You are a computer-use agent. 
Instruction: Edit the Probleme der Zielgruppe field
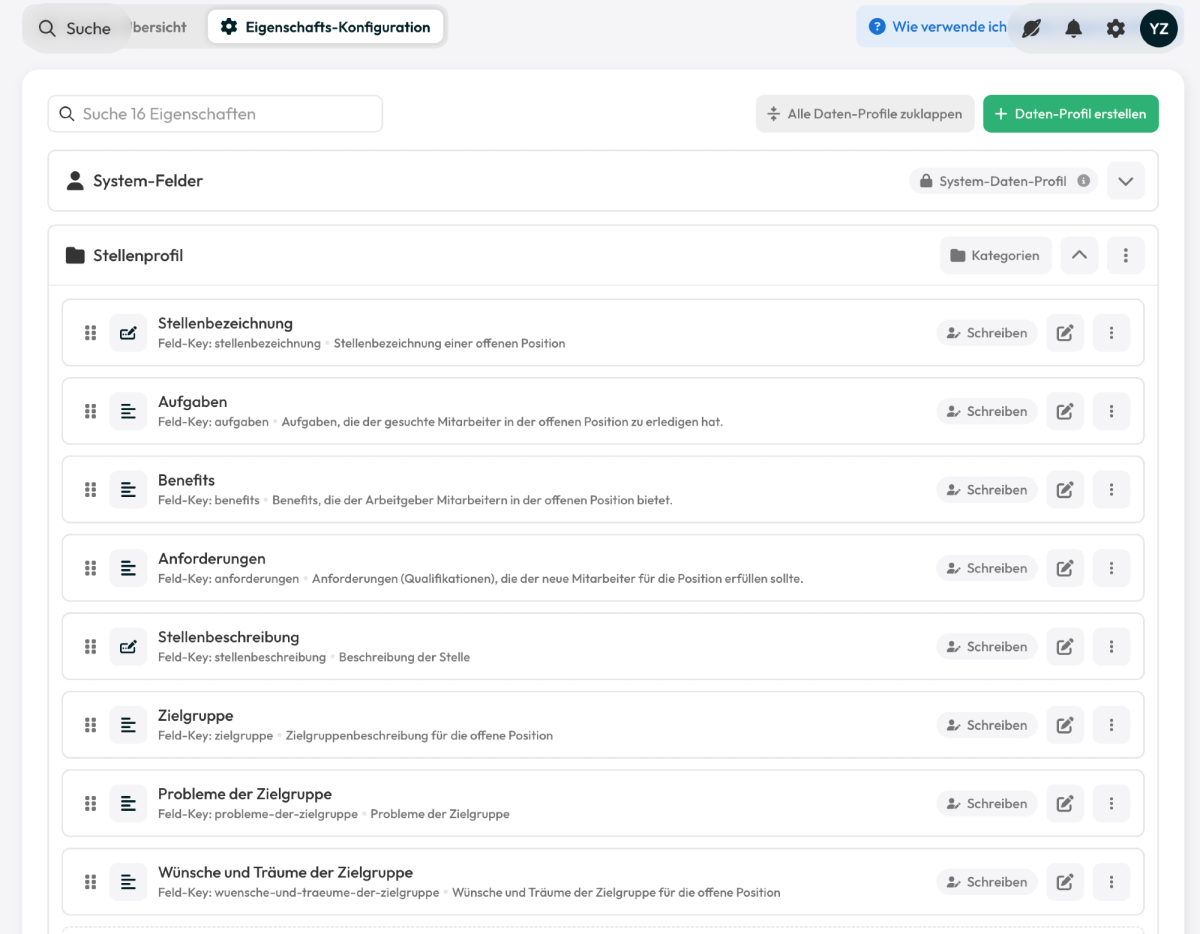pyautogui.click(x=1065, y=803)
